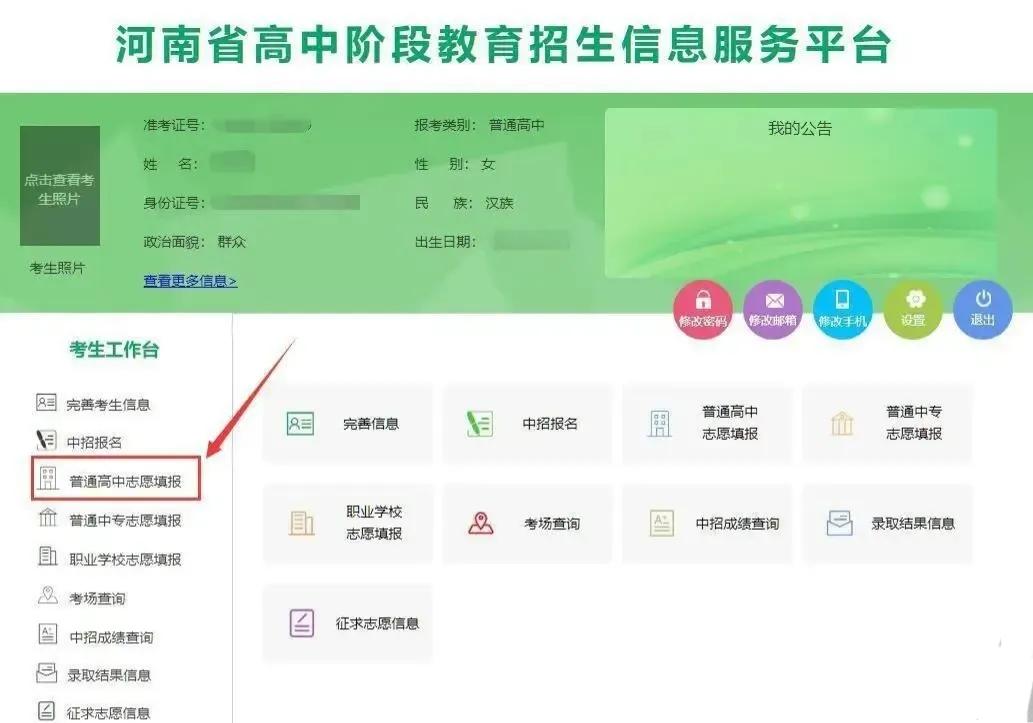1033x723 pixels.
Task: Select the 普通高中志愿填报 building icon
Action: [x=658, y=423]
